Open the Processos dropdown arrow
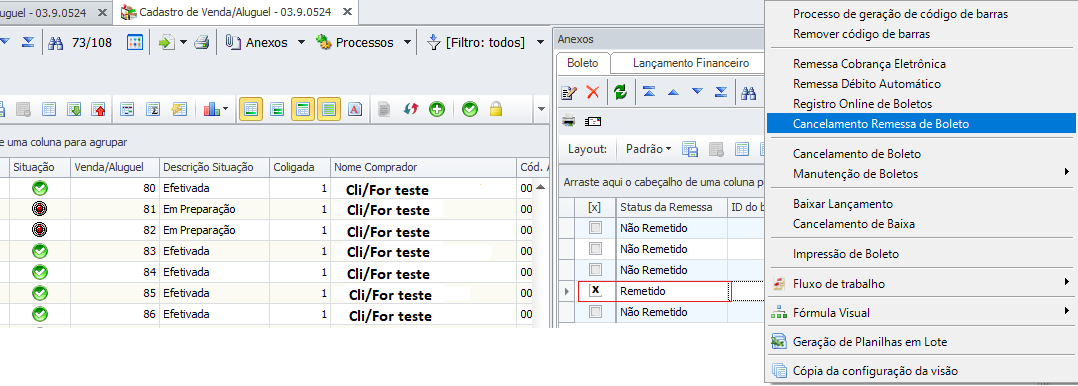Image resolution: width=1078 pixels, height=386 pixels. click(407, 43)
